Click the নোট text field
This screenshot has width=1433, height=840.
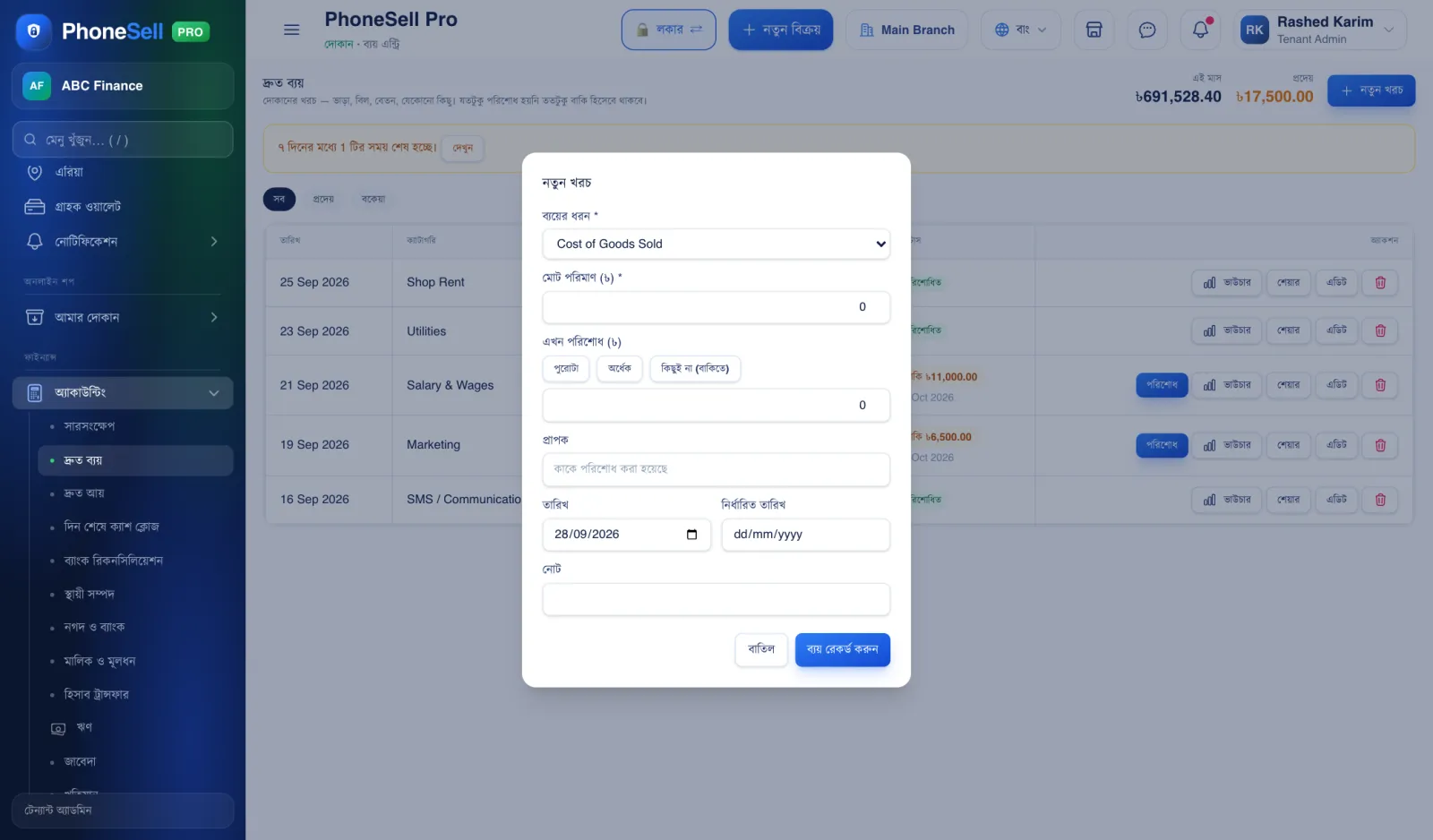[716, 599]
